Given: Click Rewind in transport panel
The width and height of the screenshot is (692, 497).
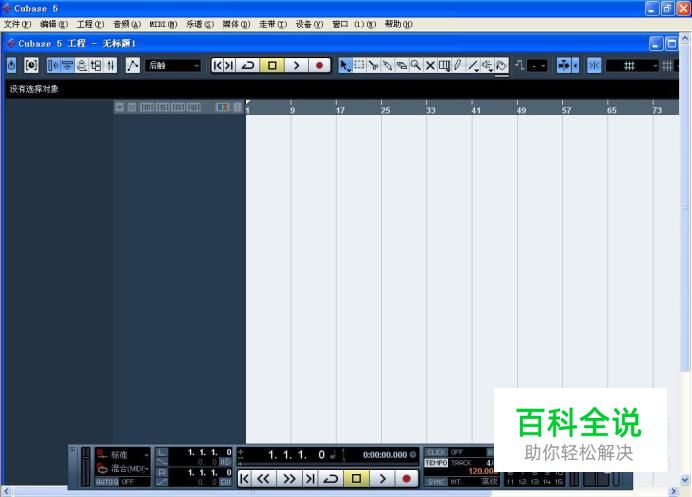Looking at the screenshot, I should [x=263, y=478].
